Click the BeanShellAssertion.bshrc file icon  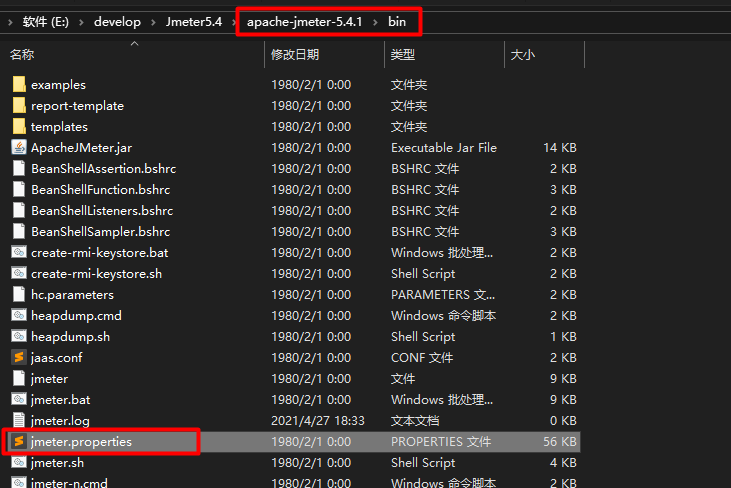click(19, 168)
